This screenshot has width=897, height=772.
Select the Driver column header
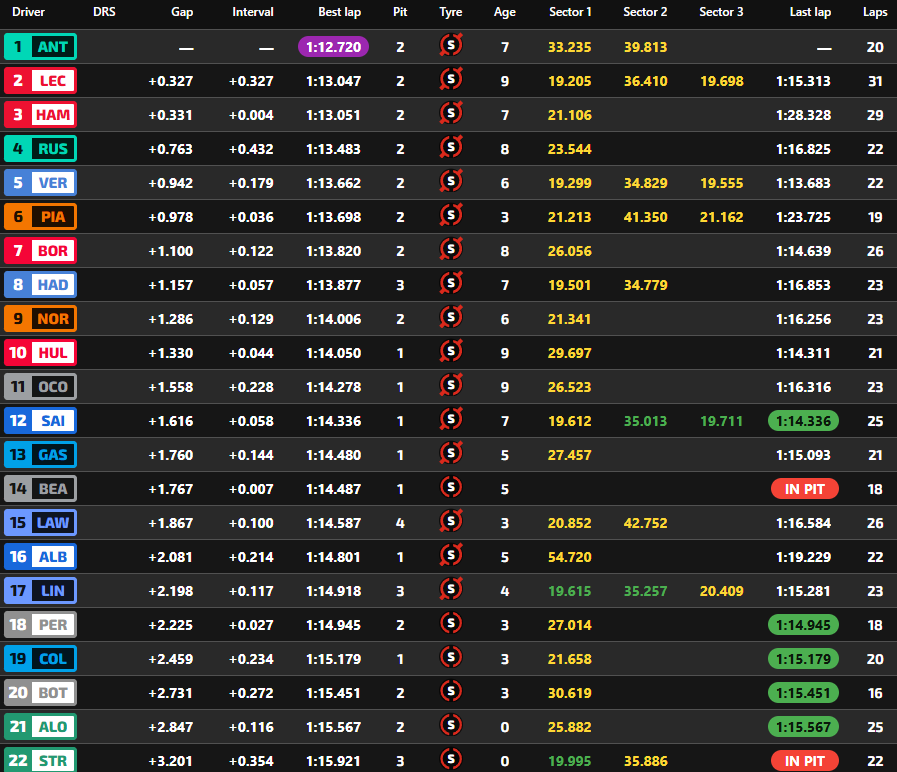pos(28,12)
